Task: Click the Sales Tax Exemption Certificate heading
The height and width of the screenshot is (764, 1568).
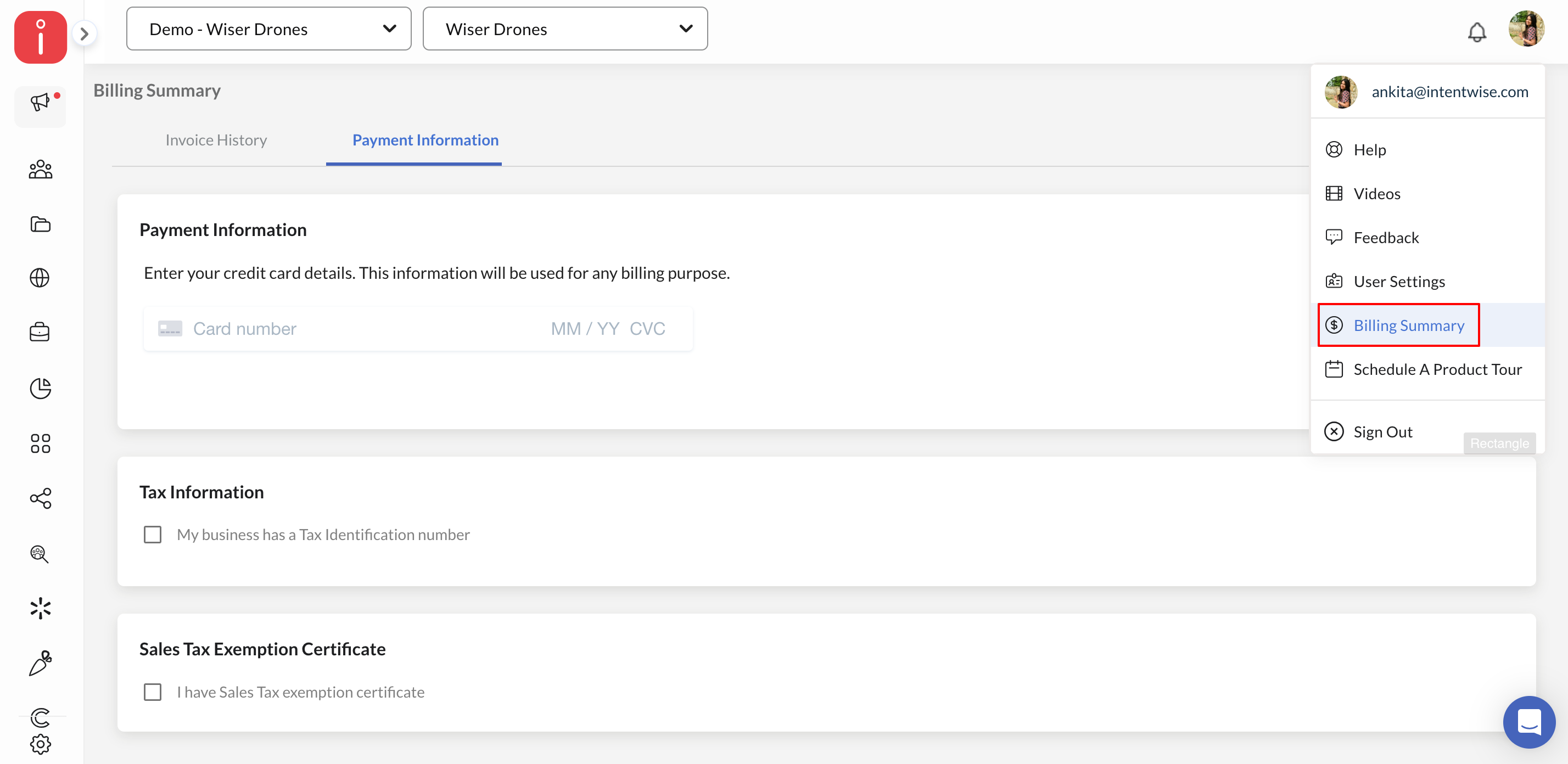Action: (262, 649)
